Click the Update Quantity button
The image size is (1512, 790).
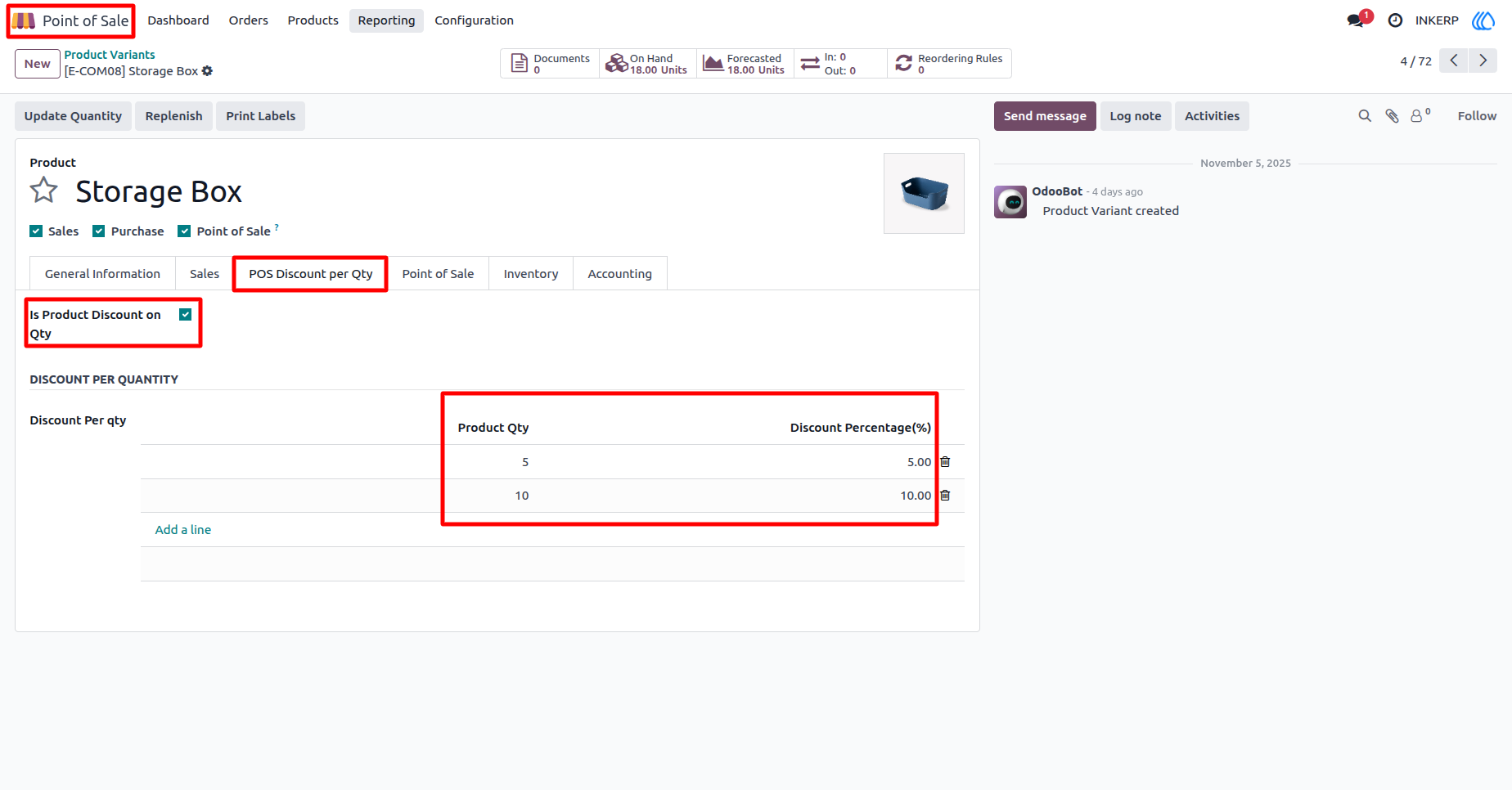(x=73, y=116)
